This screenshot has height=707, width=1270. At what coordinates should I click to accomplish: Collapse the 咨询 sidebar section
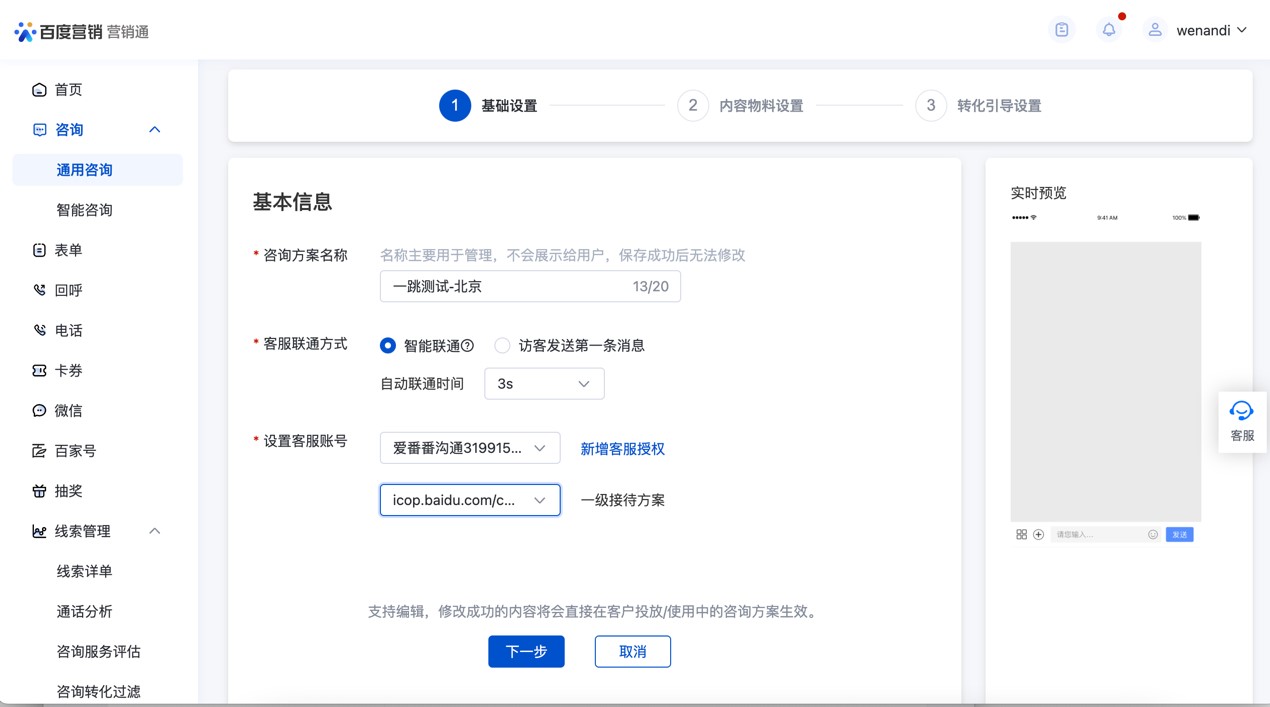(154, 130)
